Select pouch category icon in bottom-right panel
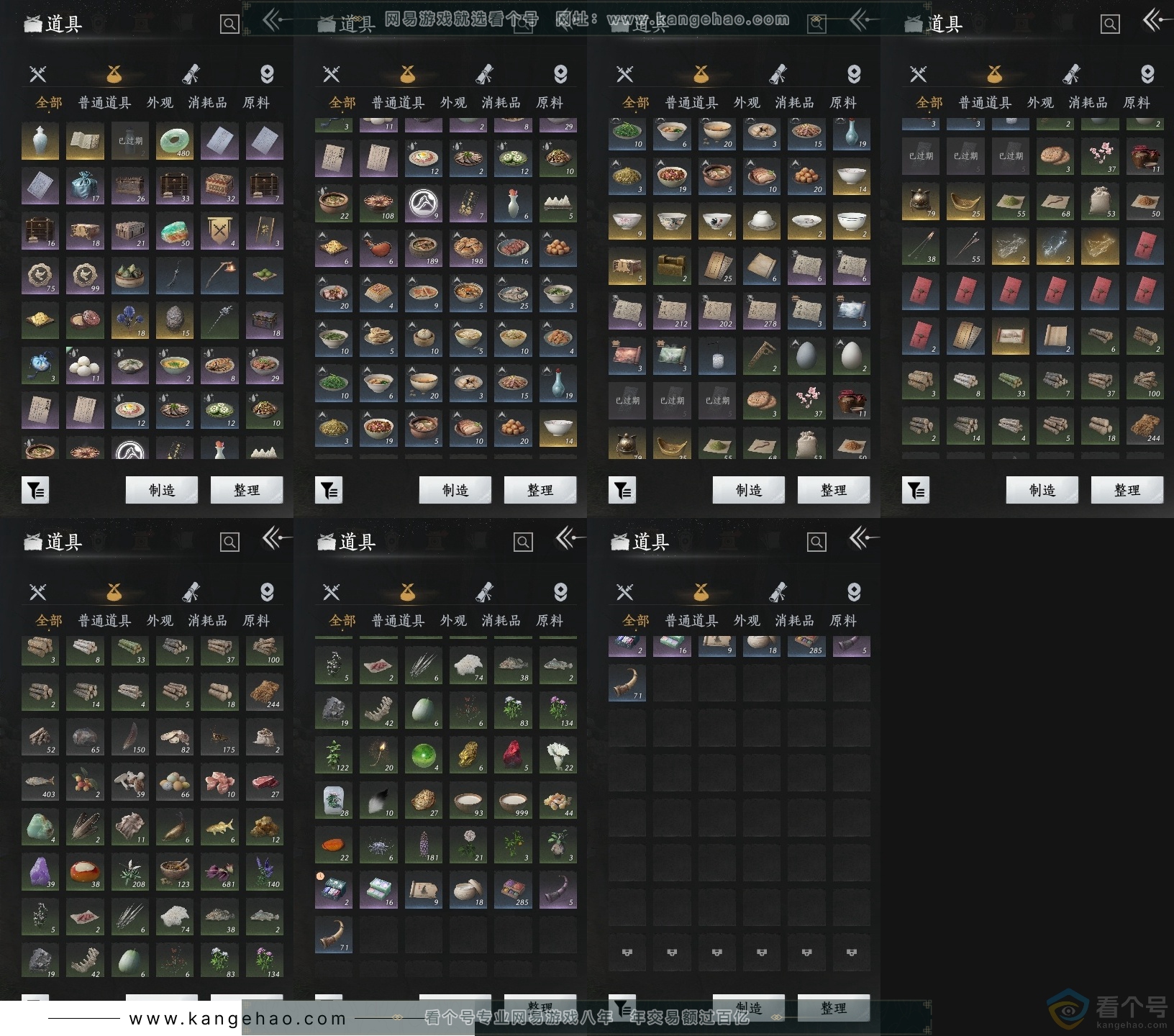The height and width of the screenshot is (1036, 1174). pos(701,591)
